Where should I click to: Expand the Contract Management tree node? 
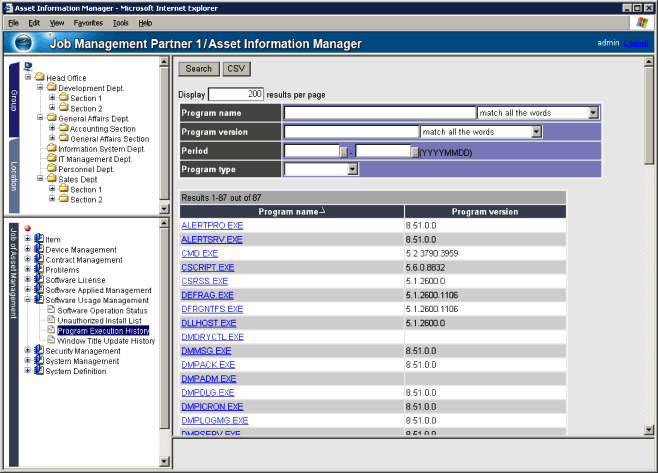coord(28,260)
